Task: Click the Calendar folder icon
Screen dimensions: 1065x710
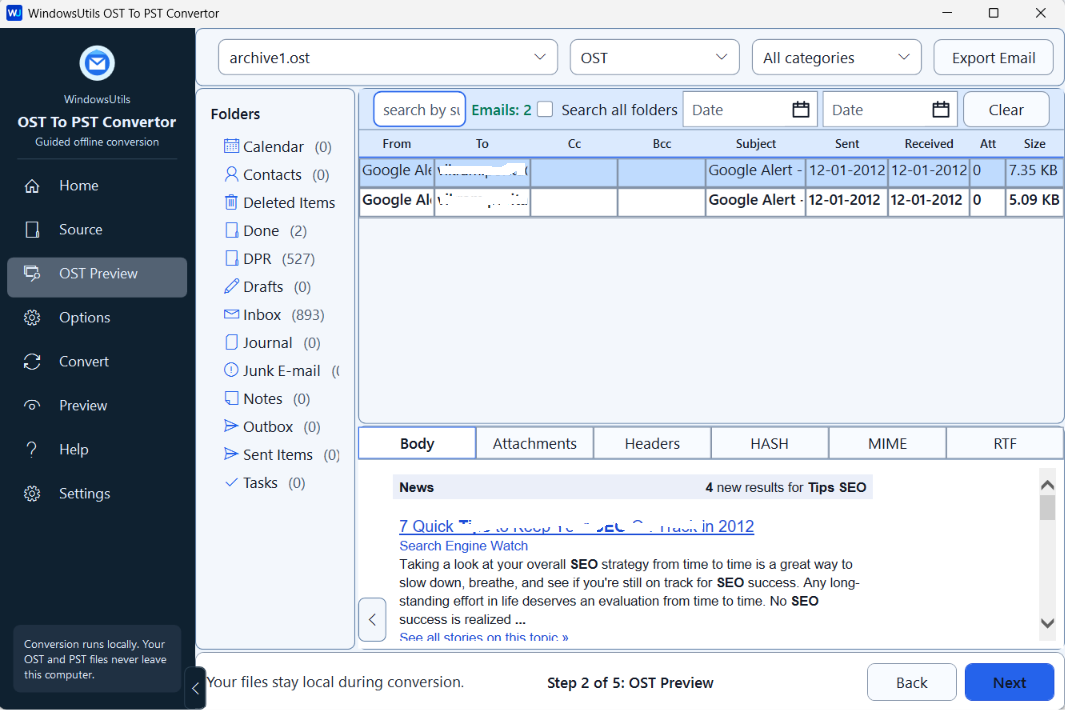Action: [x=232, y=146]
